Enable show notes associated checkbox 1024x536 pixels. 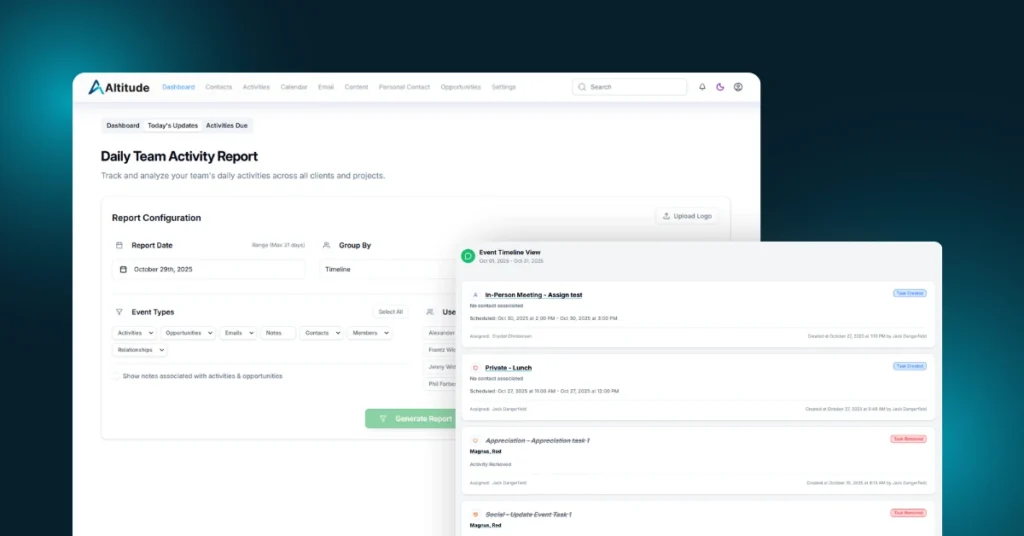pos(116,376)
